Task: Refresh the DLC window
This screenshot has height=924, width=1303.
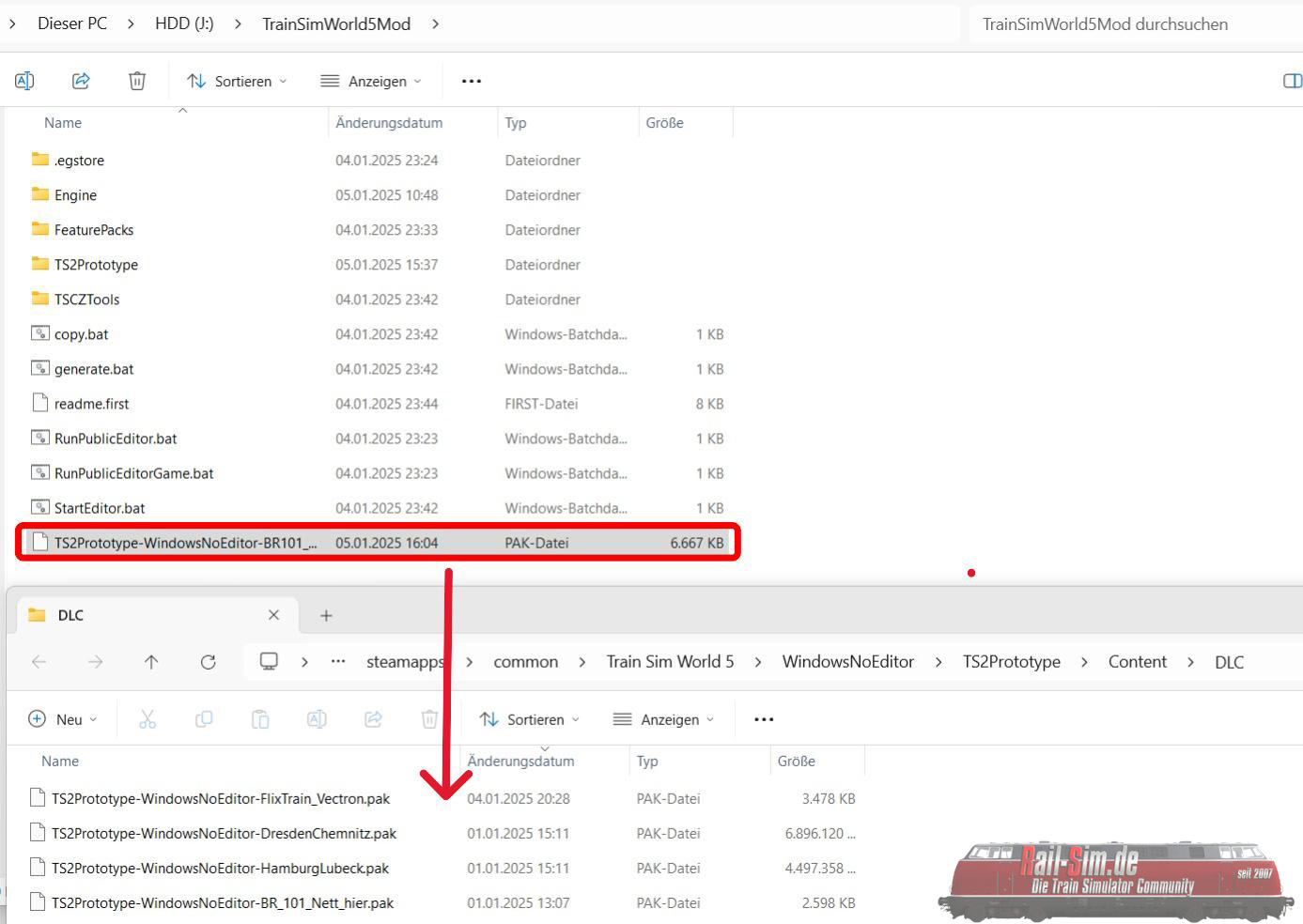Action: coord(209,662)
